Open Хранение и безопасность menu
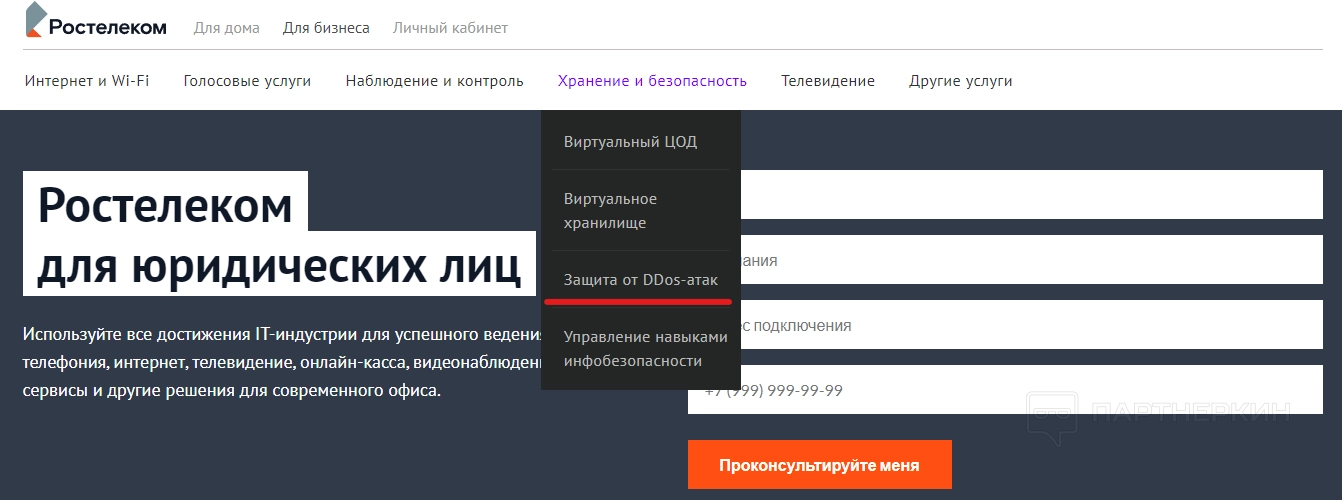 652,81
